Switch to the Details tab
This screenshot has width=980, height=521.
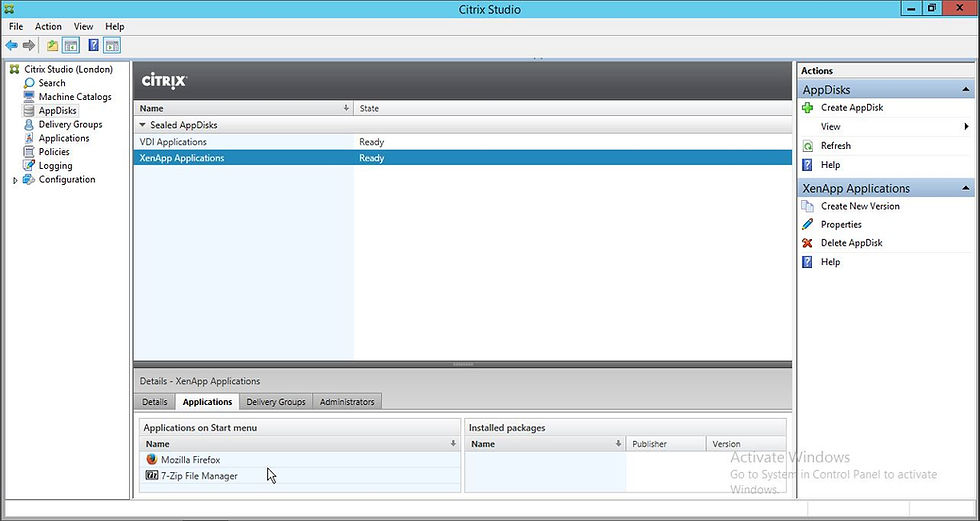coord(154,402)
